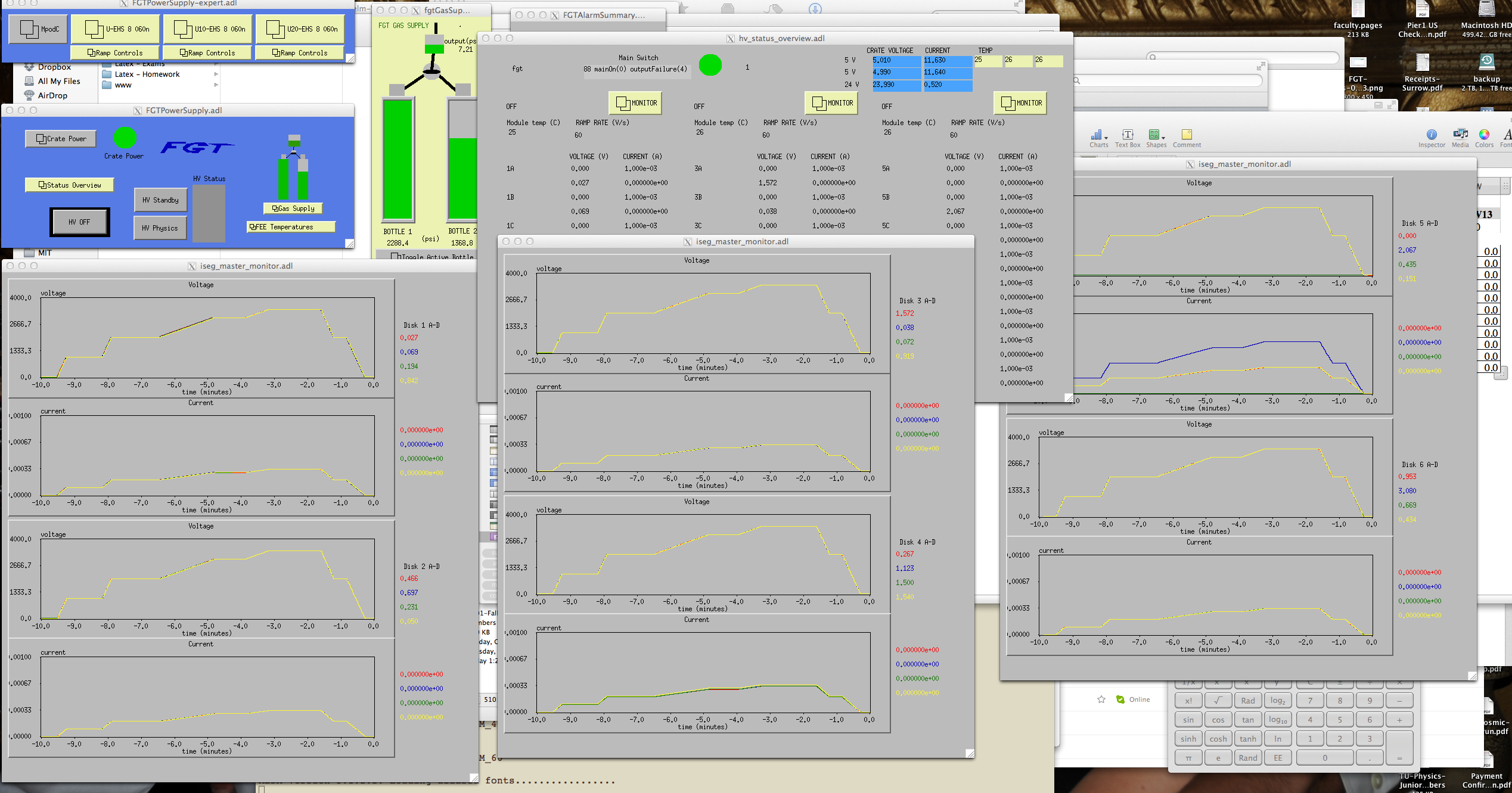Select AirDrop in the Finder sidebar
This screenshot has height=793, width=1512.
(x=52, y=96)
